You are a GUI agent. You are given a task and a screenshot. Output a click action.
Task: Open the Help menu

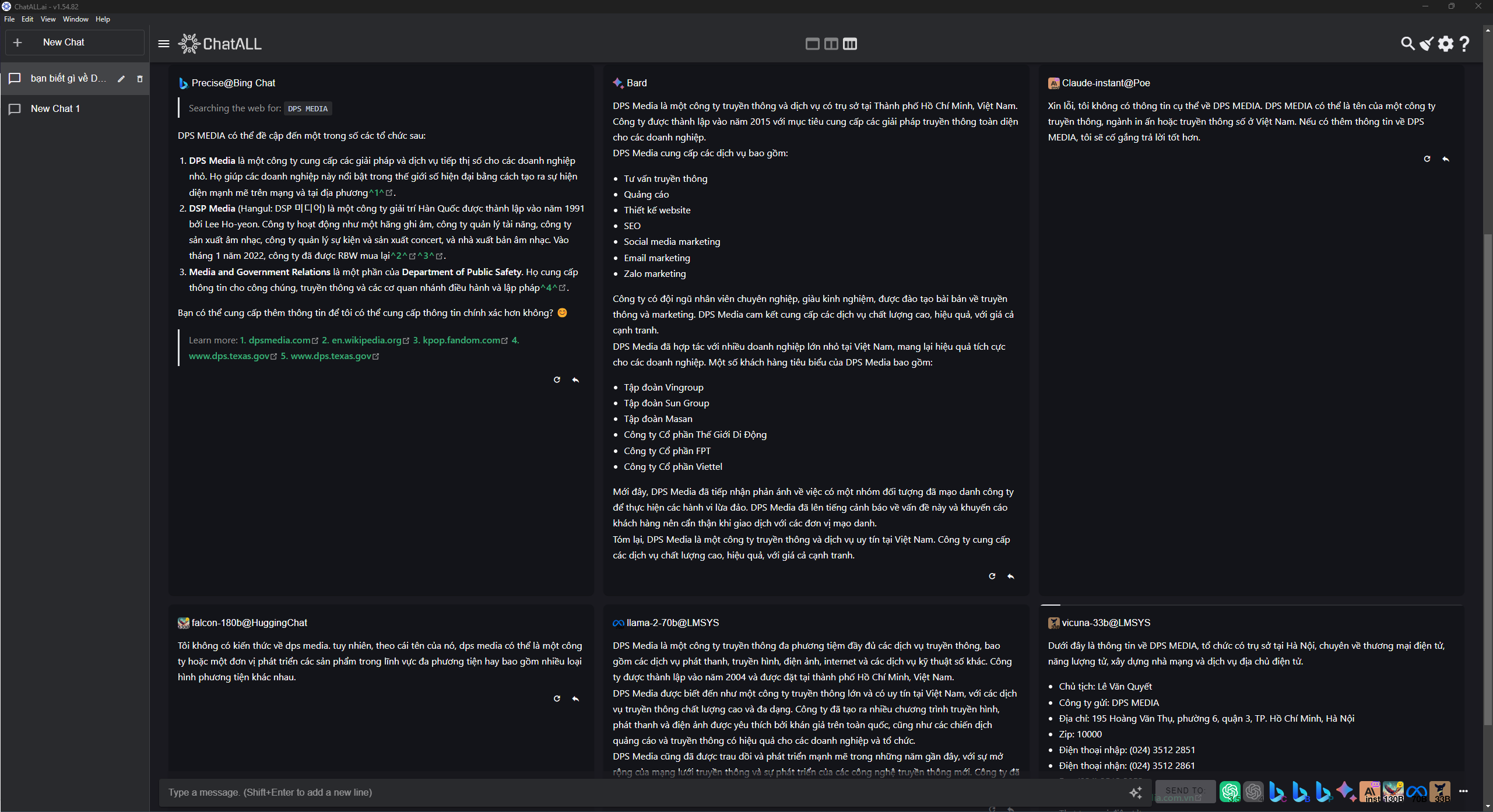click(x=103, y=19)
